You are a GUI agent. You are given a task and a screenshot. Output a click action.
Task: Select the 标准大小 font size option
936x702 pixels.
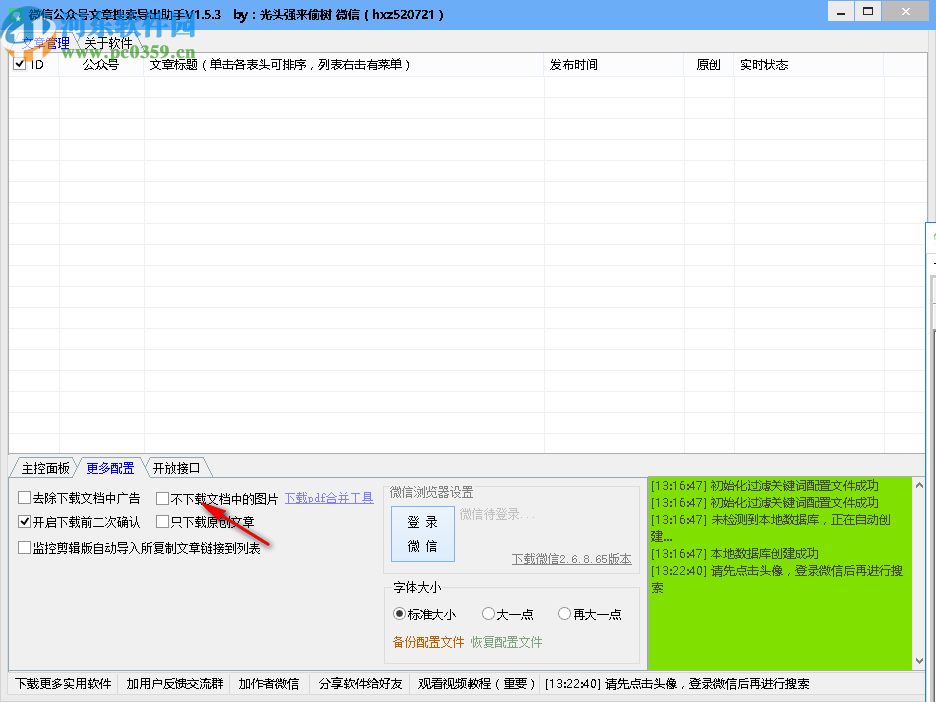pyautogui.click(x=400, y=614)
